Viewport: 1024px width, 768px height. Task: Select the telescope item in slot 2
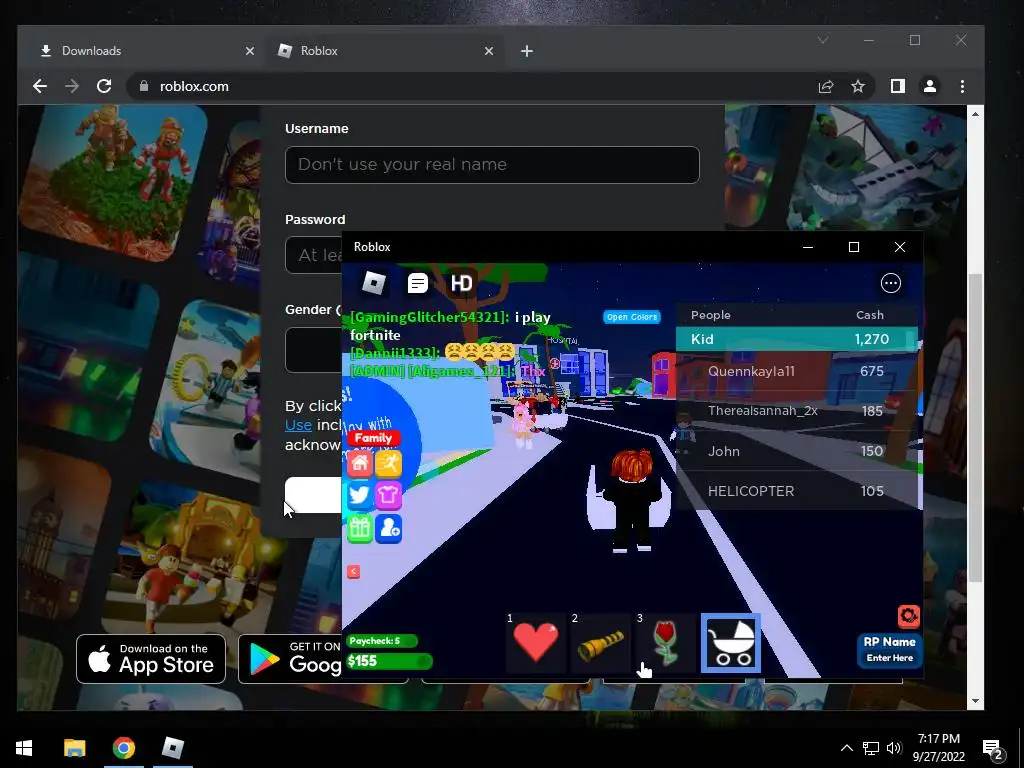coord(600,643)
